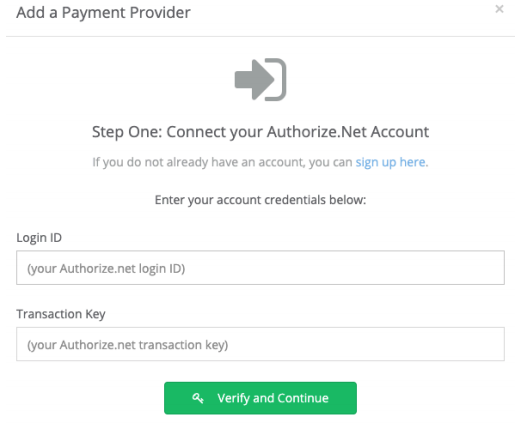Close the Add a Payment Provider dialog
Screen dimensions: 516x428
[499, 9]
